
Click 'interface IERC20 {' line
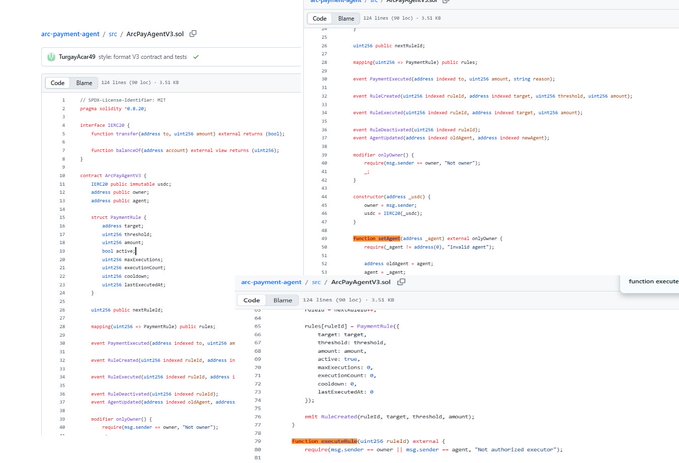[105, 125]
